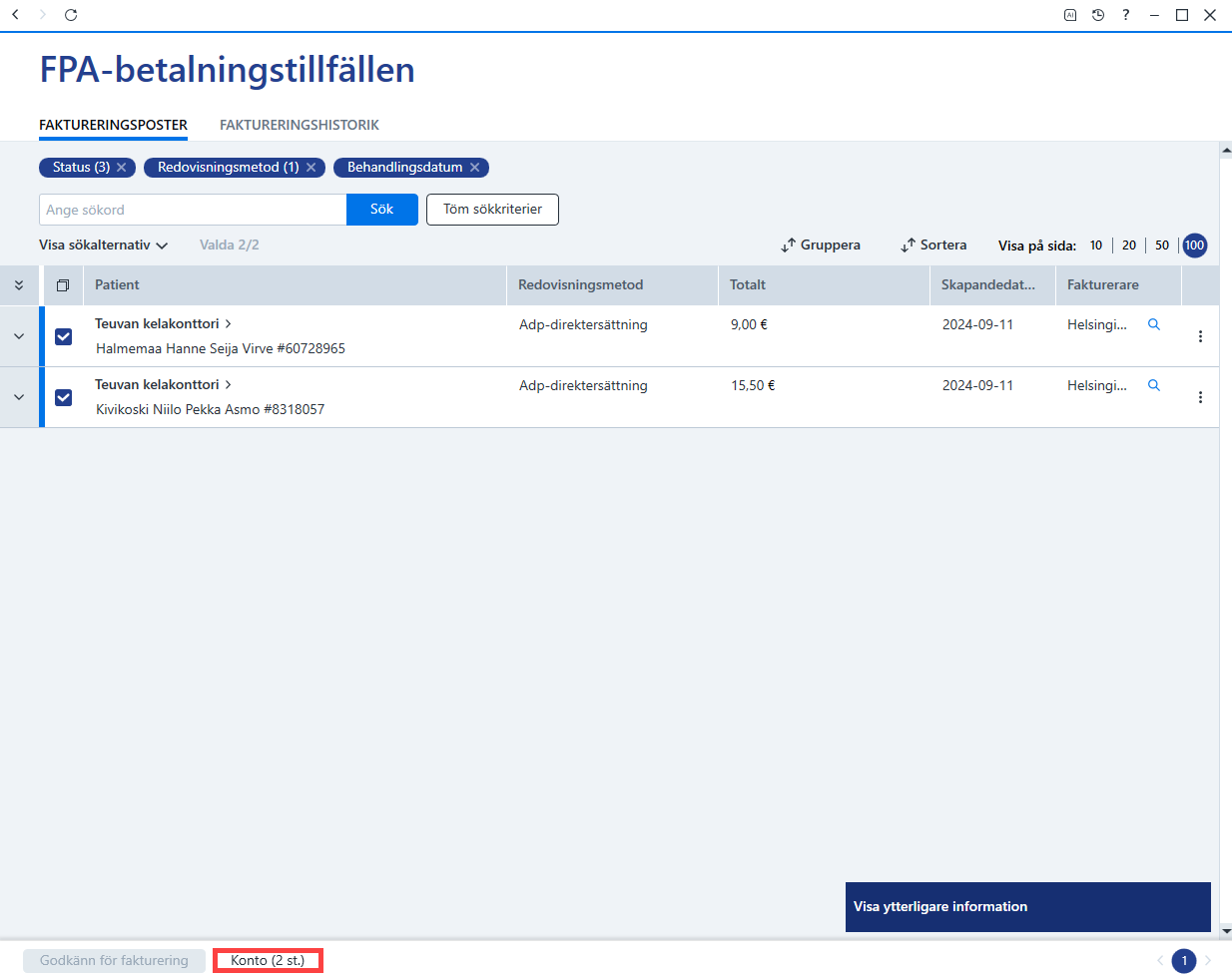Click the Töm sökkriterier button

492,210
